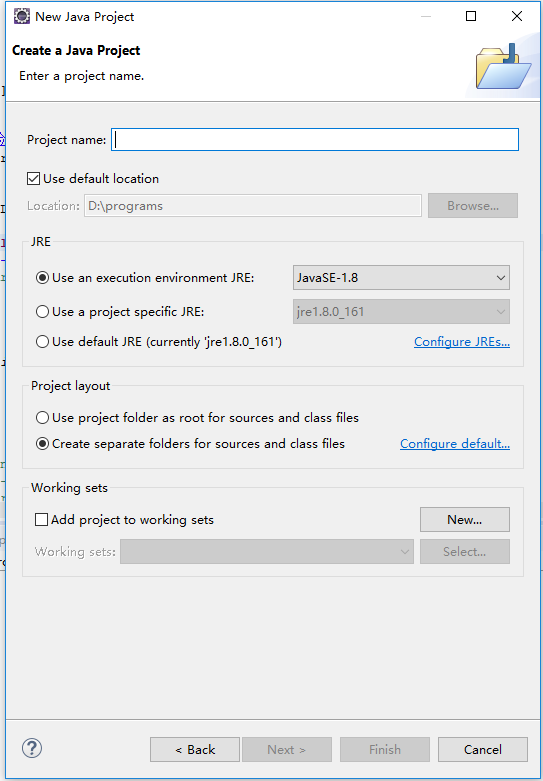This screenshot has width=543, height=781.
Task: Close the dialog with the X icon
Action: pyautogui.click(x=517, y=16)
